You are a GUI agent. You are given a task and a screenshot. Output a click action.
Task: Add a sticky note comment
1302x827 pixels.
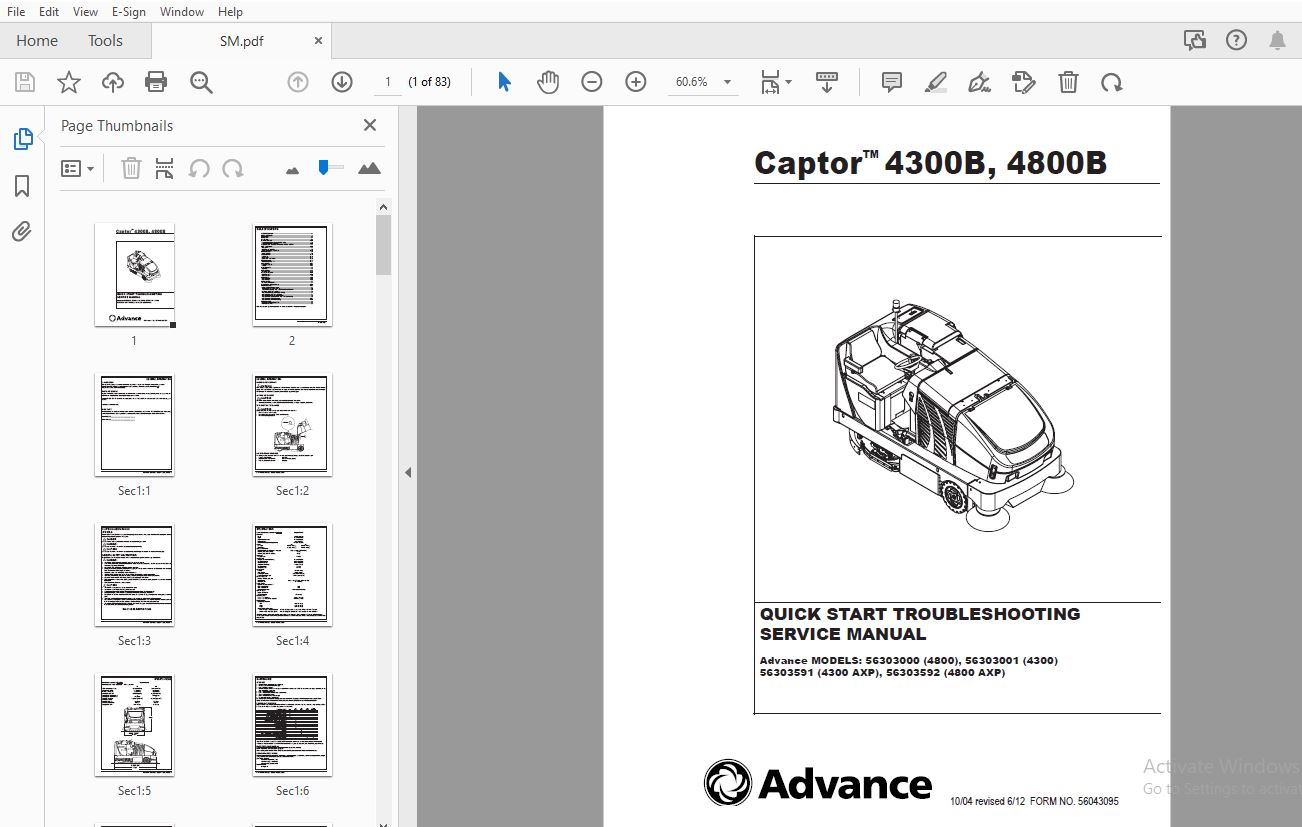892,82
